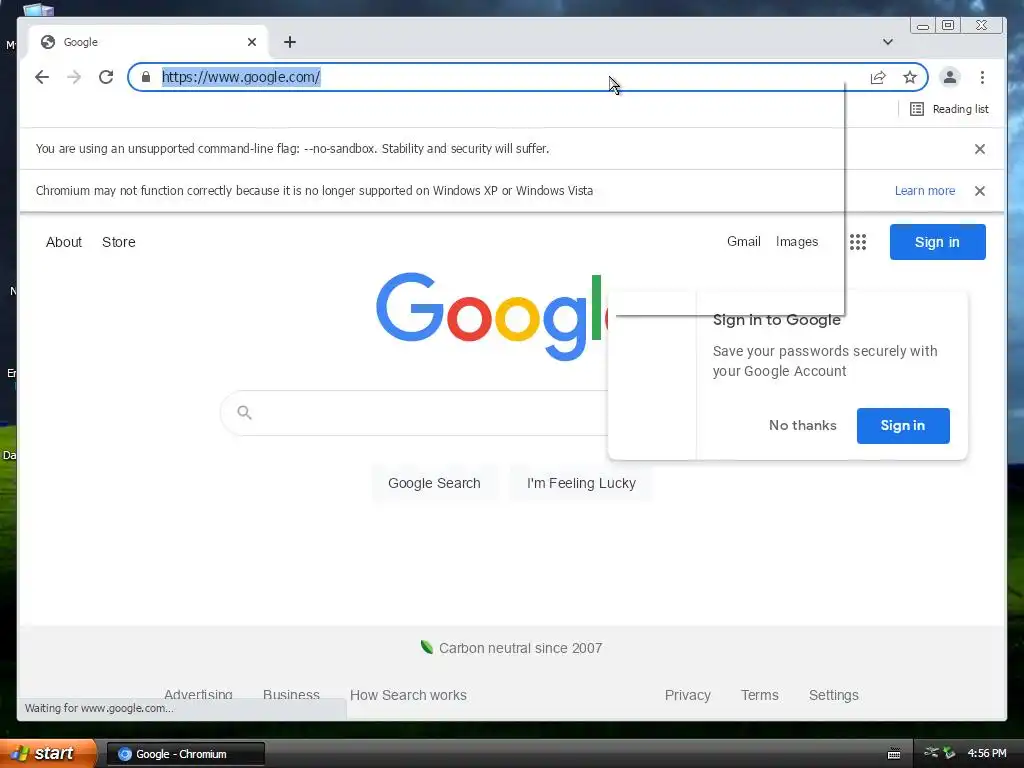Open the Store link

point(119,242)
